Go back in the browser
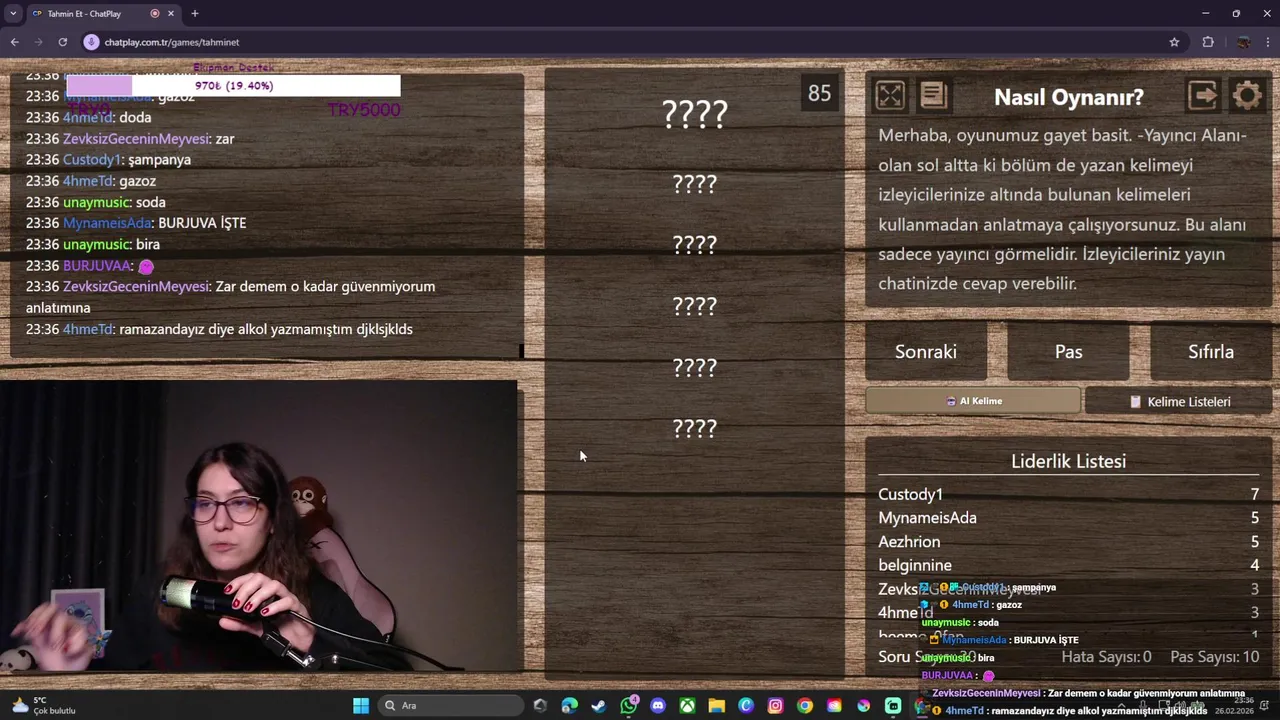This screenshot has width=1280, height=720. click(x=14, y=42)
